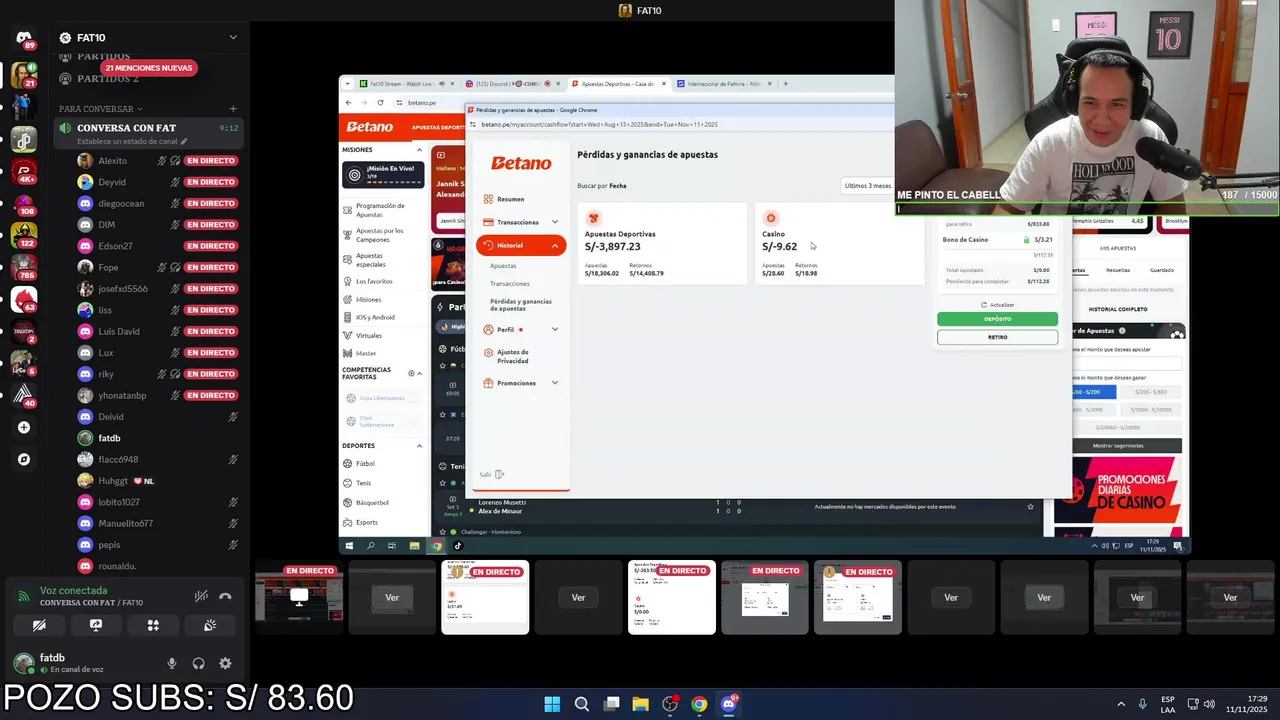This screenshot has width=1280, height=720.
Task: Open the soundboard icon
Action: (210, 625)
